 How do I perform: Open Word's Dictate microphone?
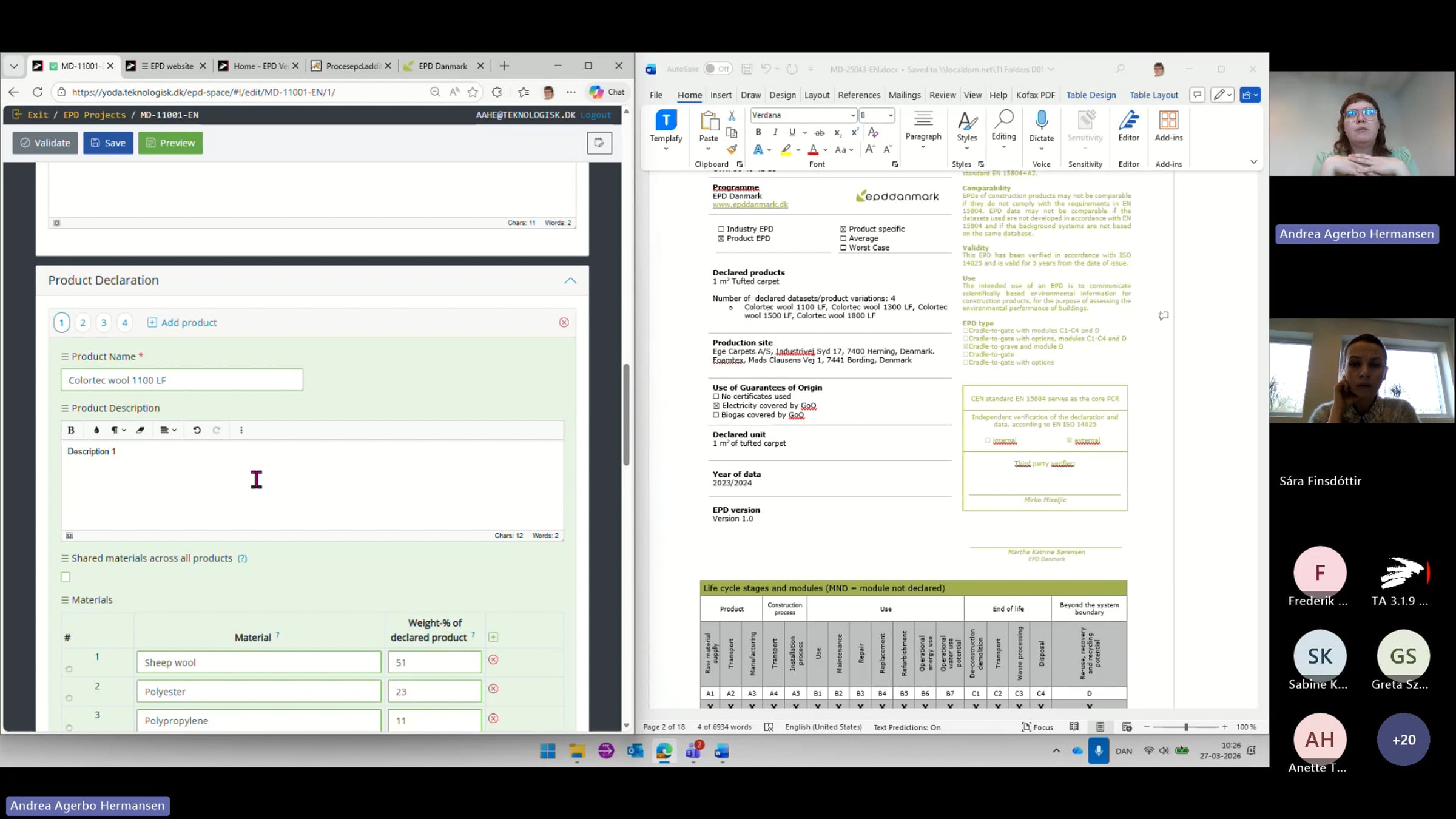click(x=1042, y=120)
